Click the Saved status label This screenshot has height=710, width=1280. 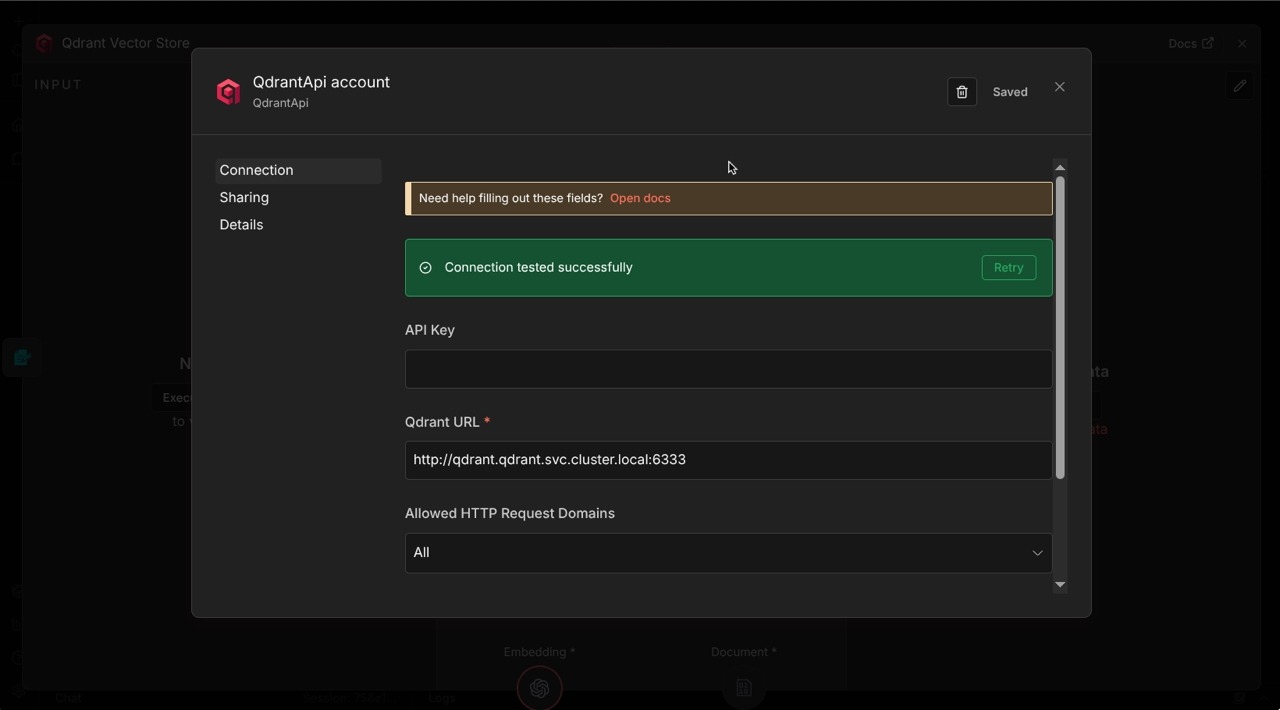(1010, 92)
